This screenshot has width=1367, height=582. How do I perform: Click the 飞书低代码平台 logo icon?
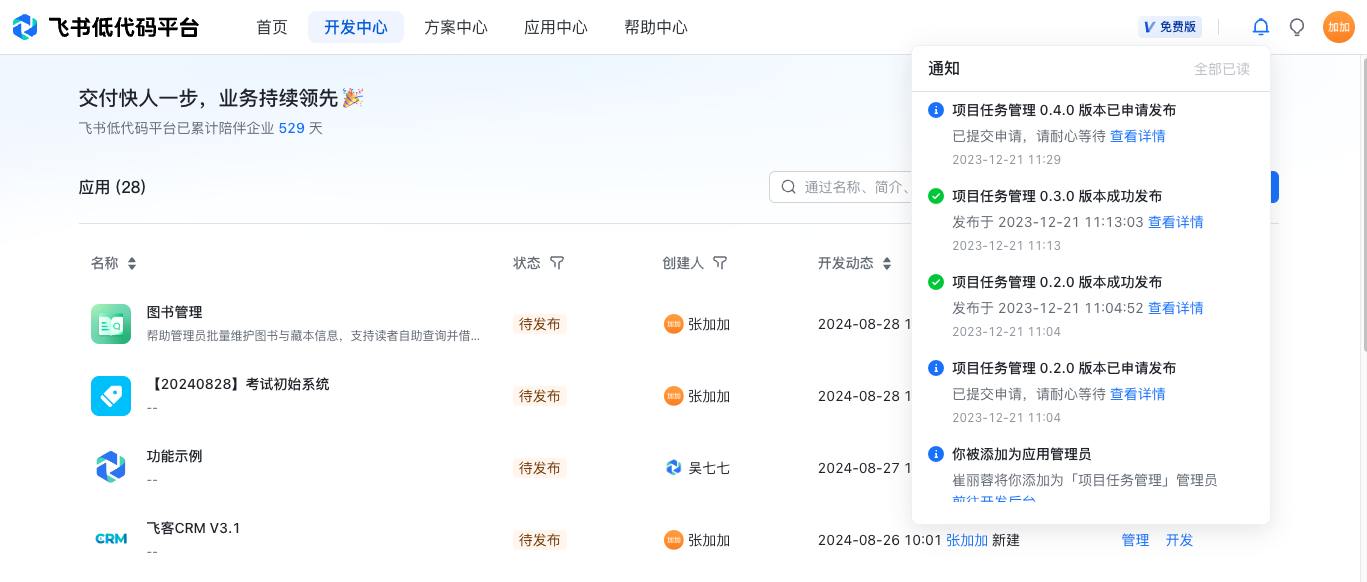point(25,27)
